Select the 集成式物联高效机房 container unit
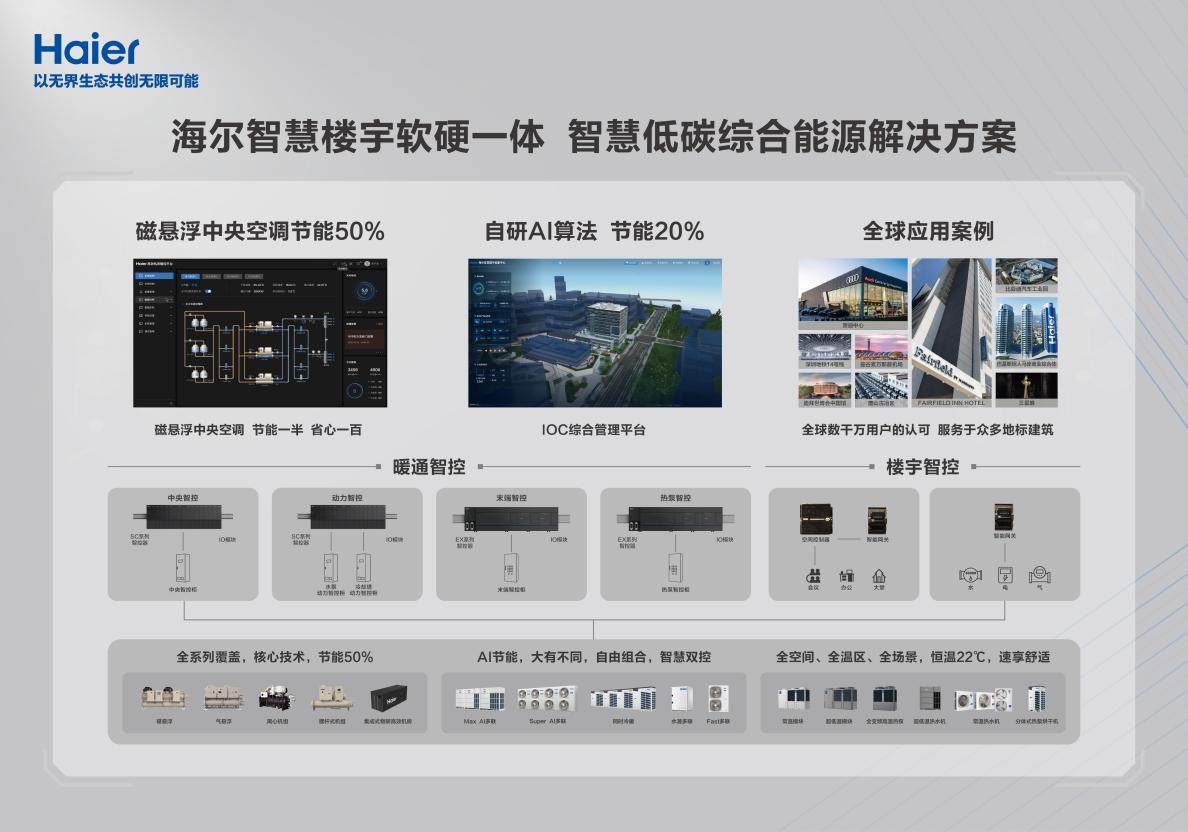 click(x=391, y=697)
